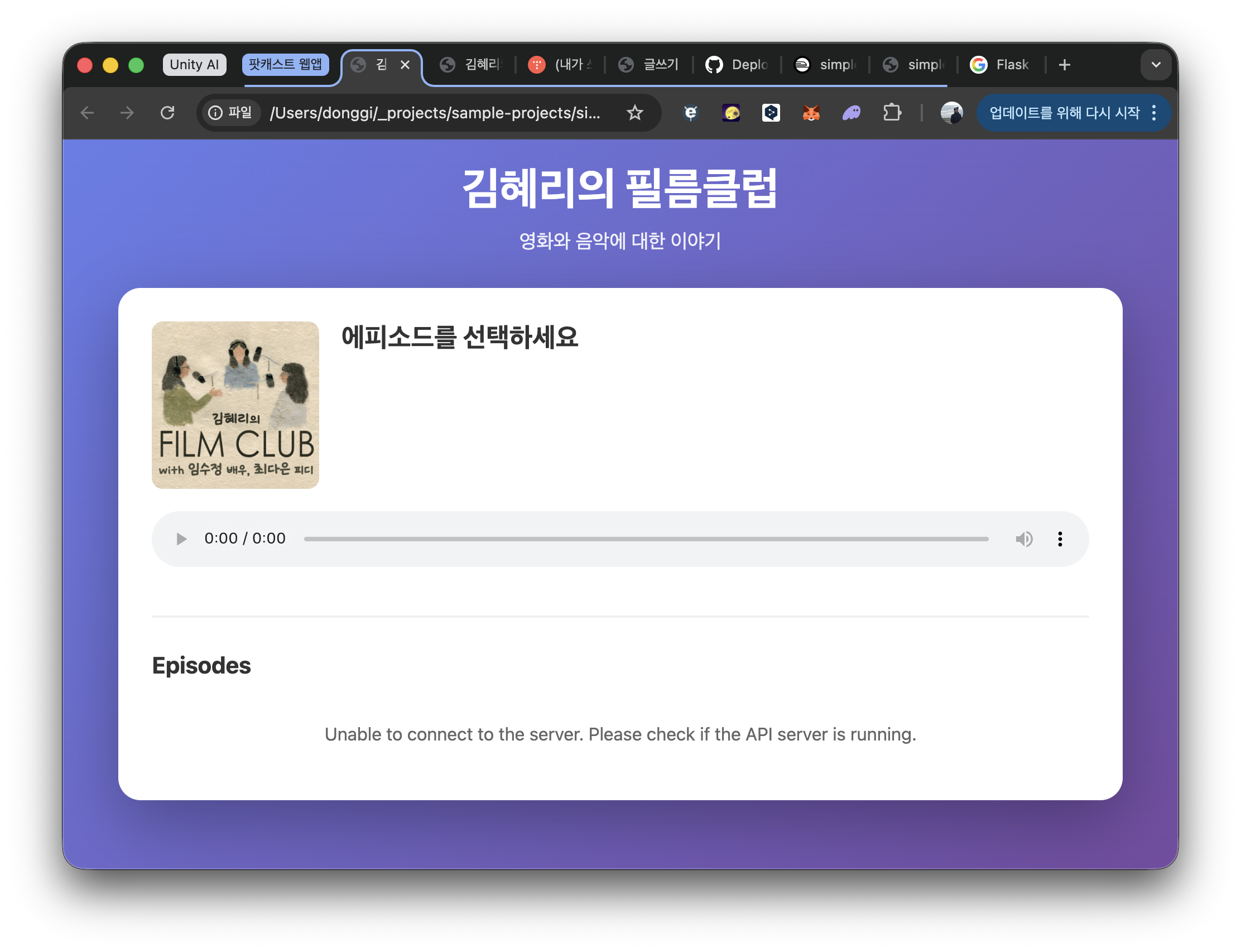Open the Chrome profile avatar
Viewport: 1241px width, 952px height.
point(951,113)
